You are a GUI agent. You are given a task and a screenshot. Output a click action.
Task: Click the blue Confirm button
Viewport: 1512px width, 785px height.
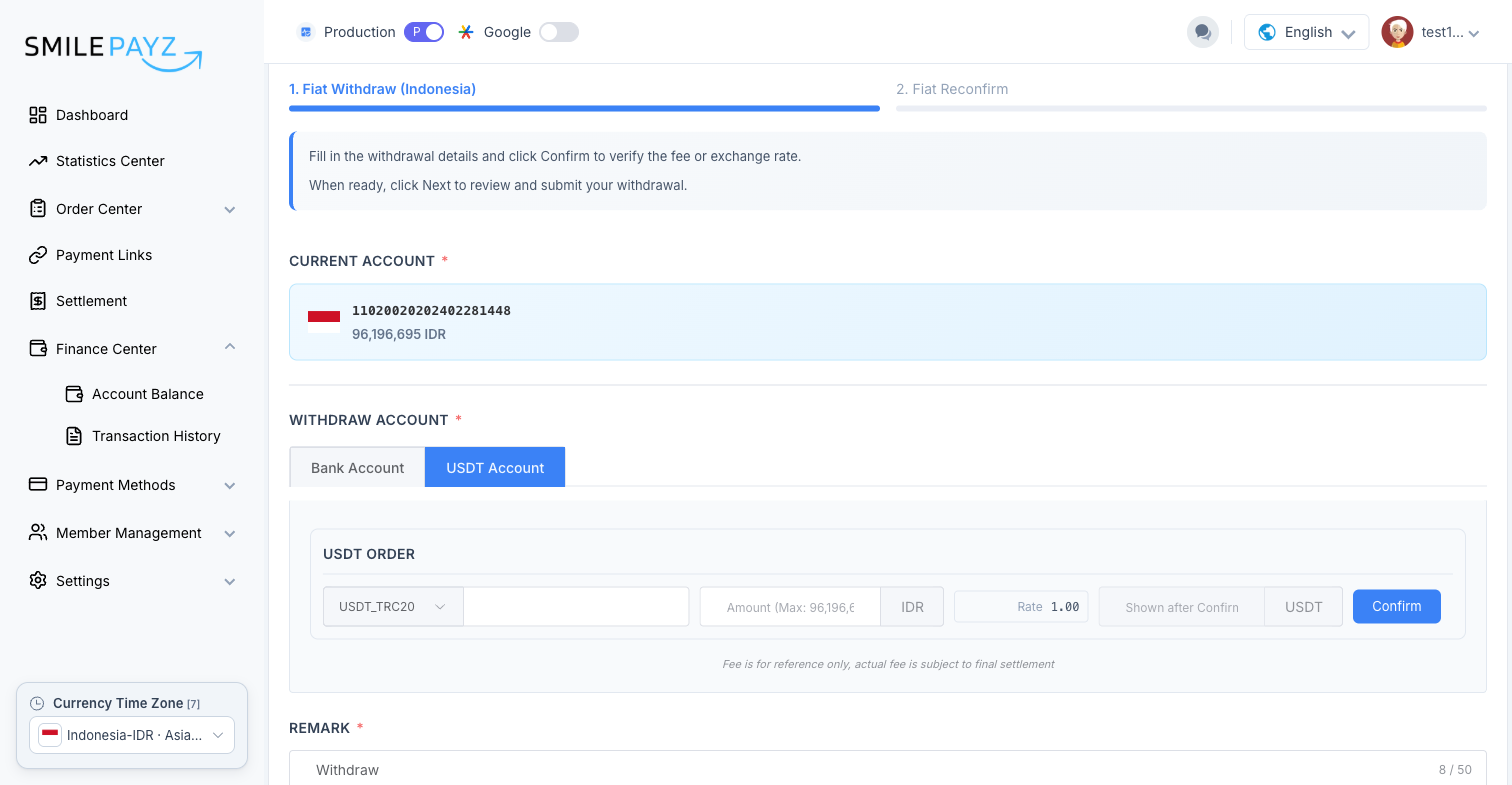(x=1397, y=606)
